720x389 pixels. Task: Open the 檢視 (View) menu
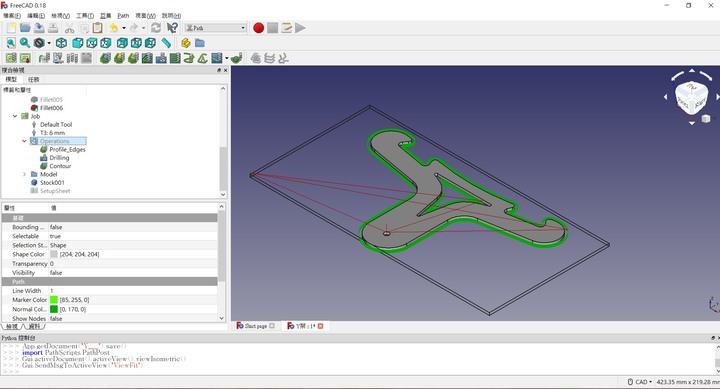61,16
